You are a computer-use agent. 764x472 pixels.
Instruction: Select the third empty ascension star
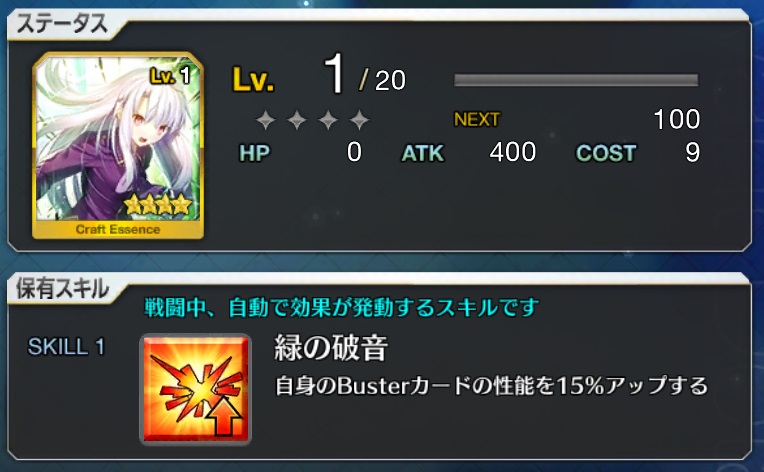pos(328,119)
